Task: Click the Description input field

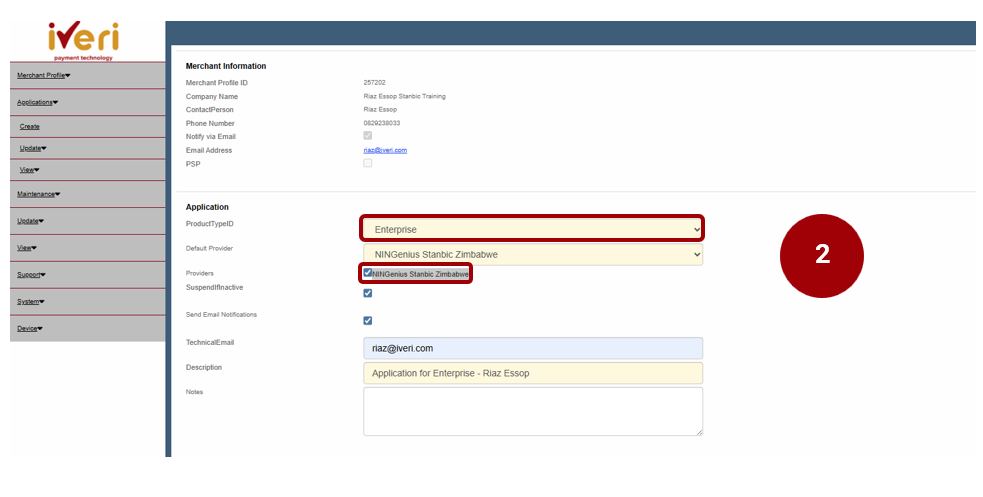Action: click(533, 373)
